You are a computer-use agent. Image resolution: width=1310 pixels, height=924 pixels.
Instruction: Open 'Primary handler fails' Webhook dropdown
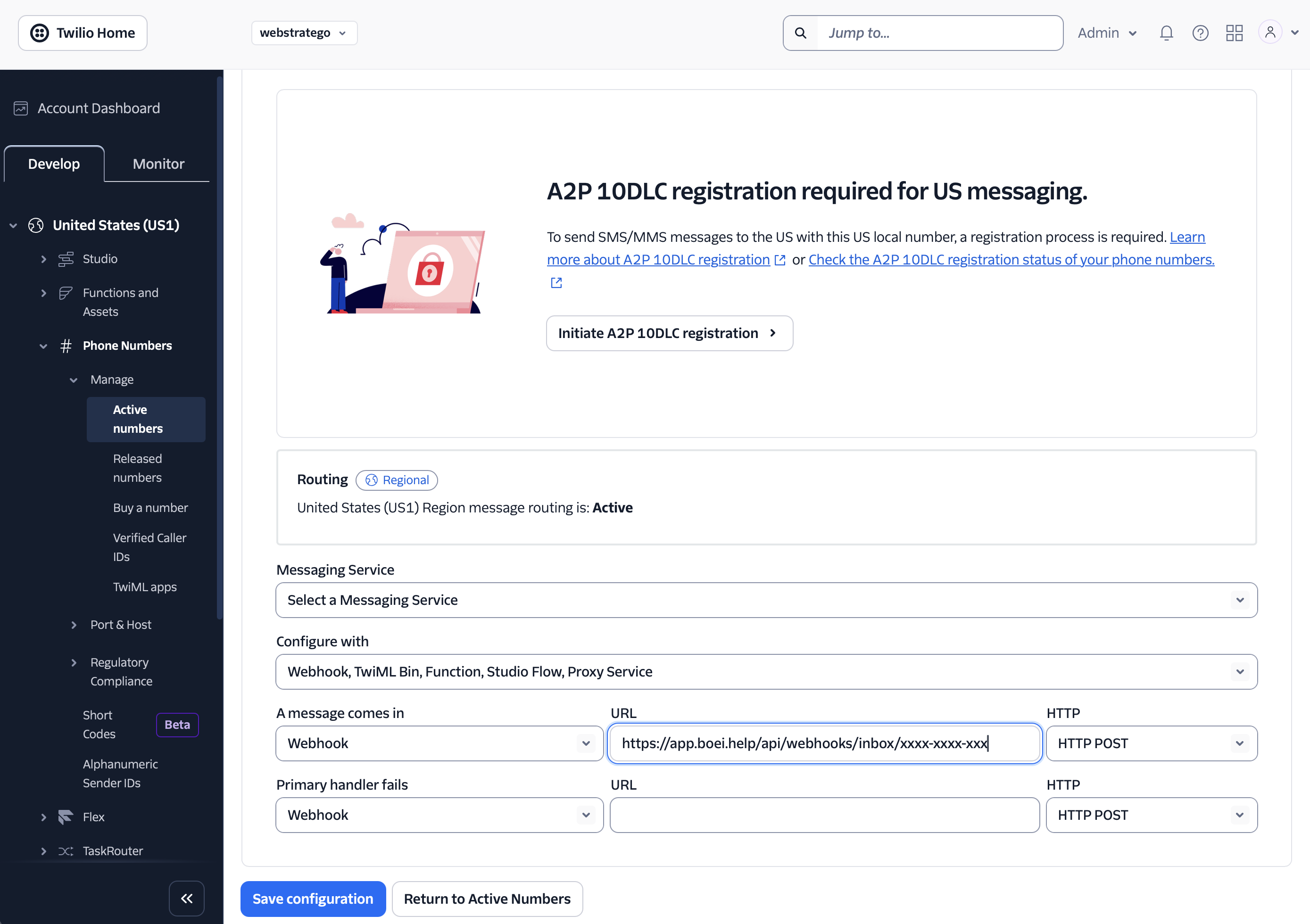click(439, 815)
